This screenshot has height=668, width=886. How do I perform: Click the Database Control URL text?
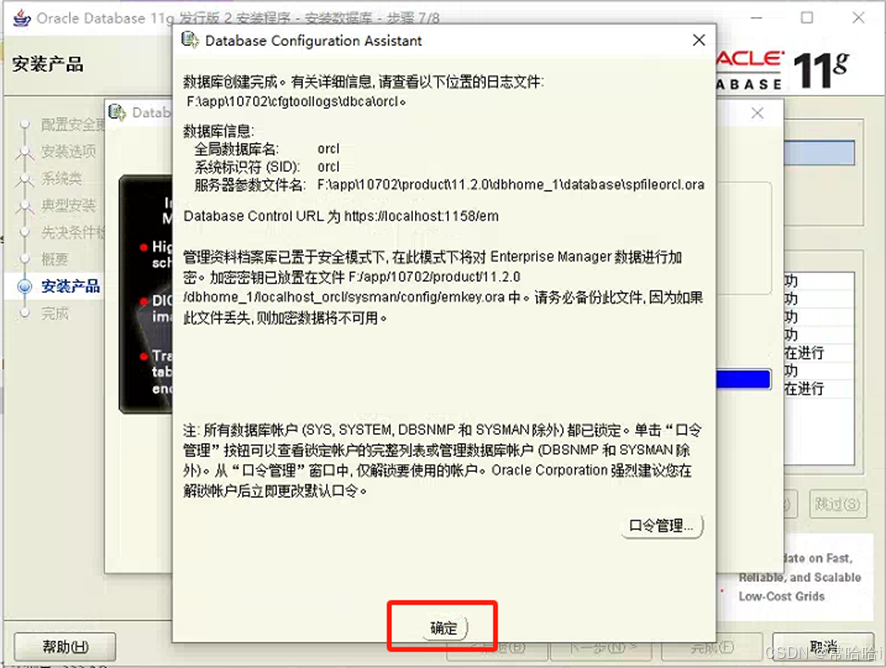click(x=341, y=216)
